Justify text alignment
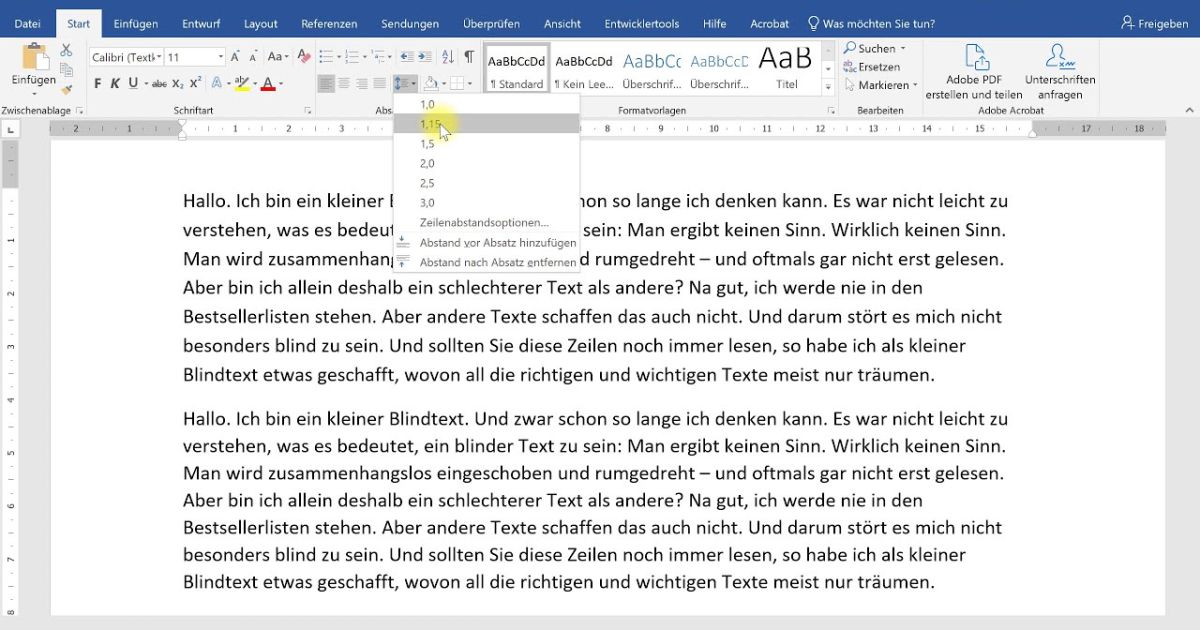The width and height of the screenshot is (1200, 630). [380, 84]
